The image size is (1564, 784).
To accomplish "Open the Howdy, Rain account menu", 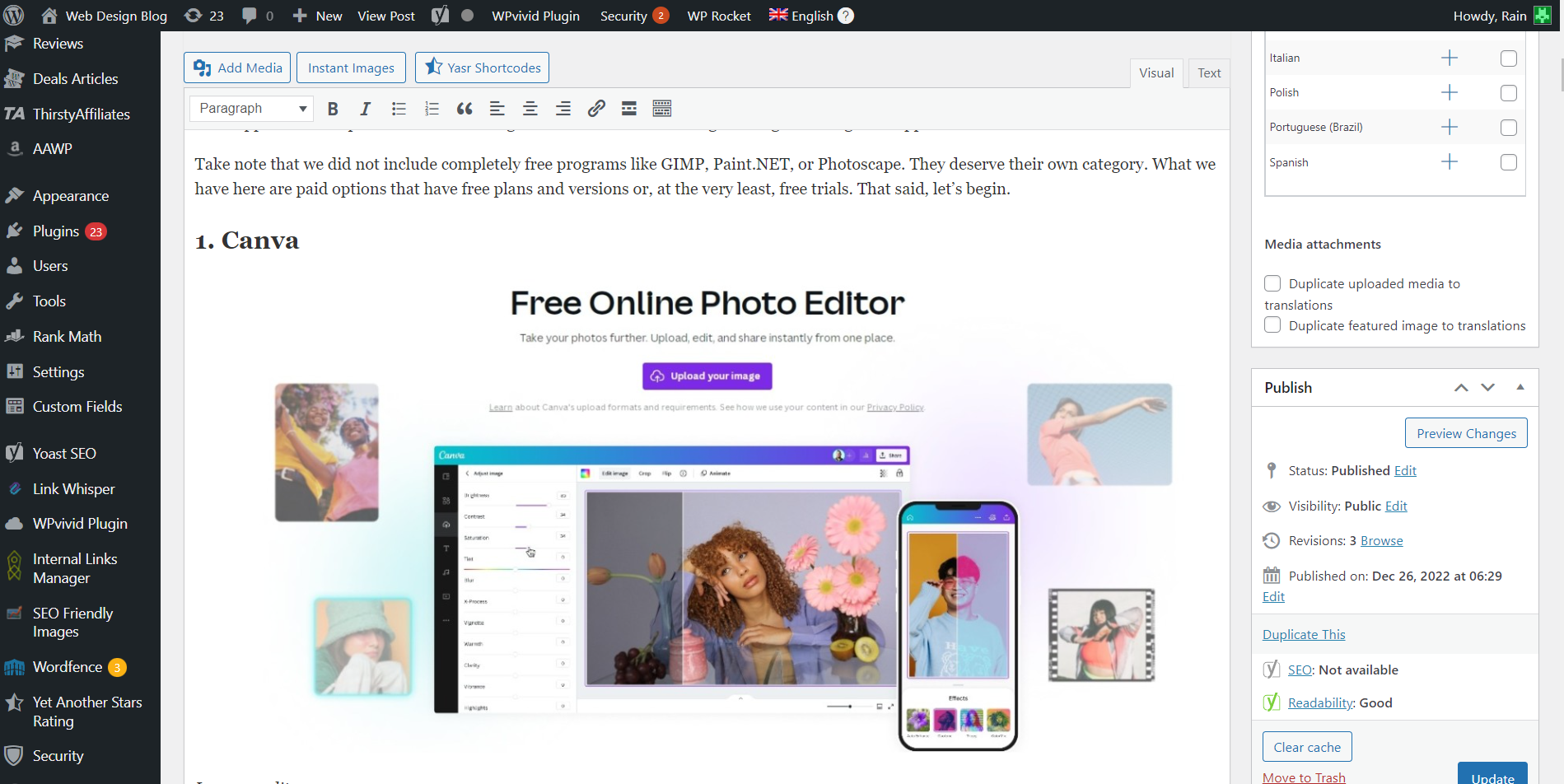I will point(1501,16).
